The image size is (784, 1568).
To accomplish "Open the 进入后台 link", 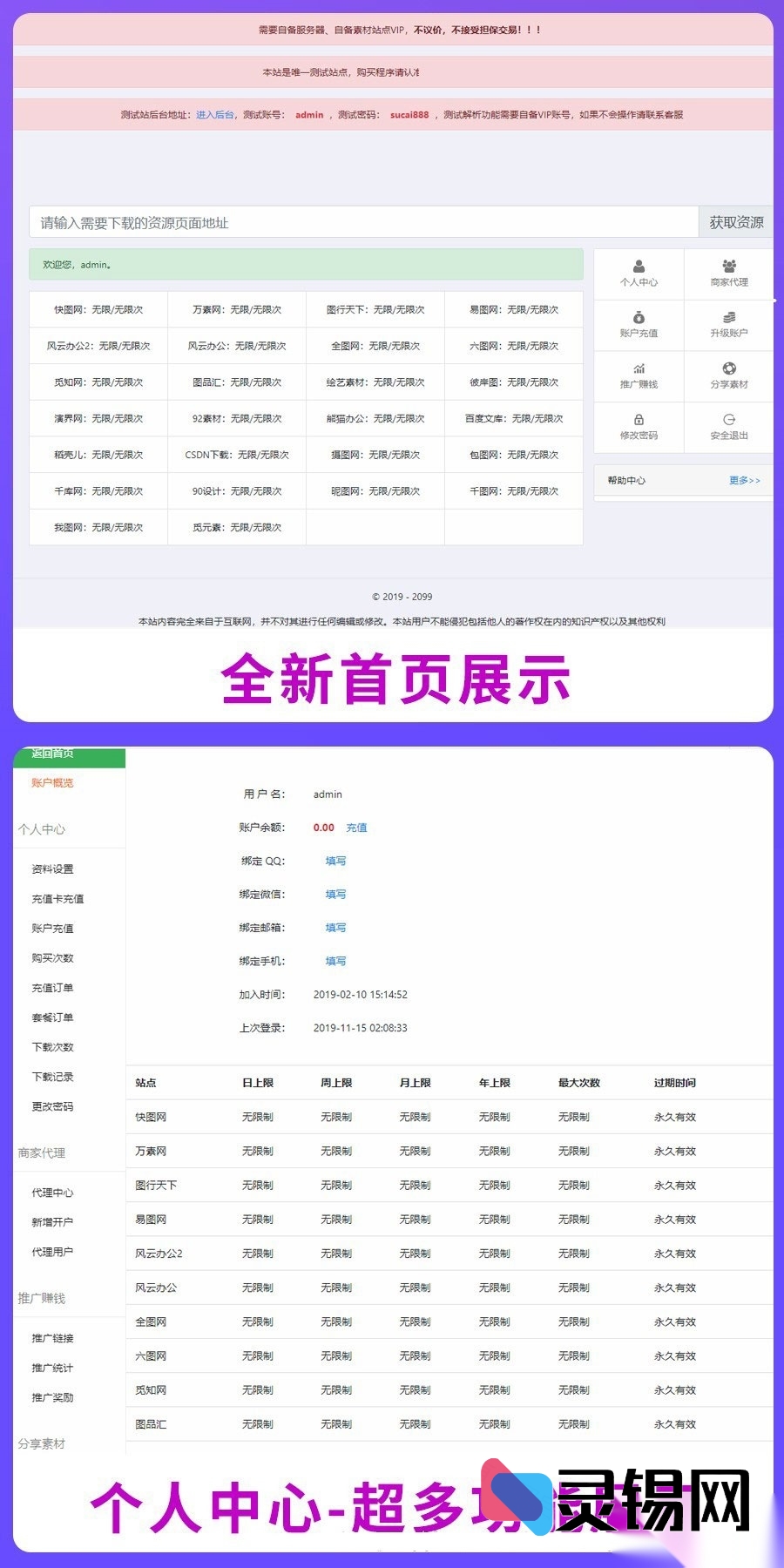I will [214, 114].
